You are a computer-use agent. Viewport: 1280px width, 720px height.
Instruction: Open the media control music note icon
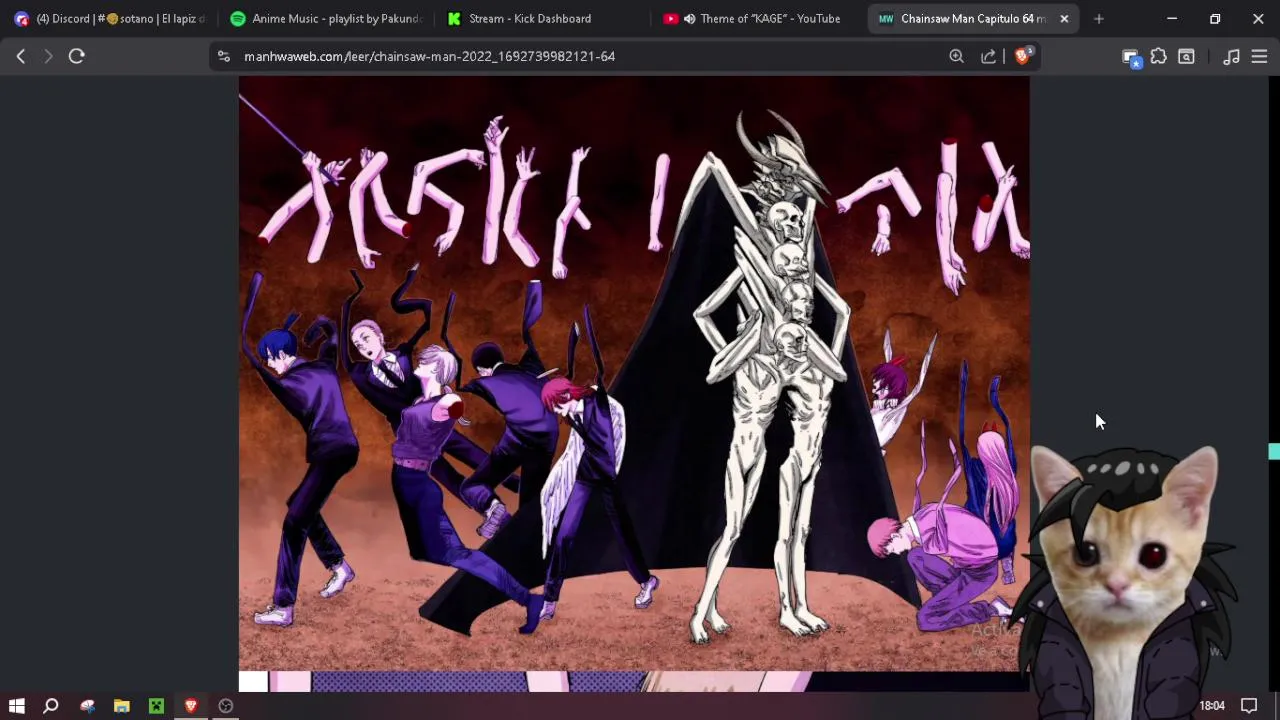click(1231, 56)
